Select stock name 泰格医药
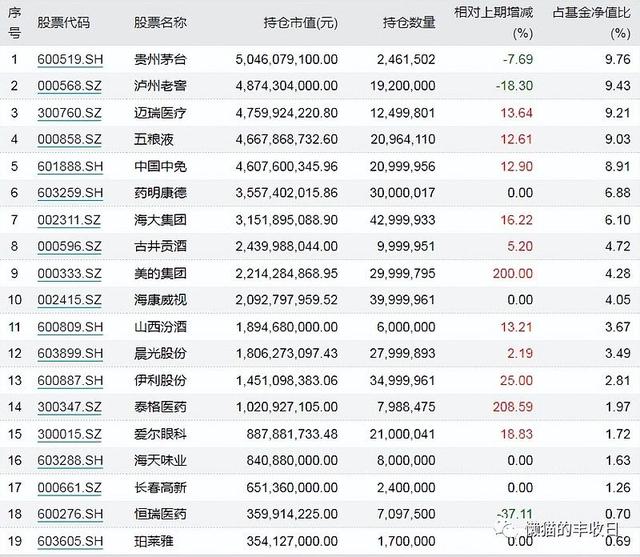The image size is (640, 557). coord(160,407)
